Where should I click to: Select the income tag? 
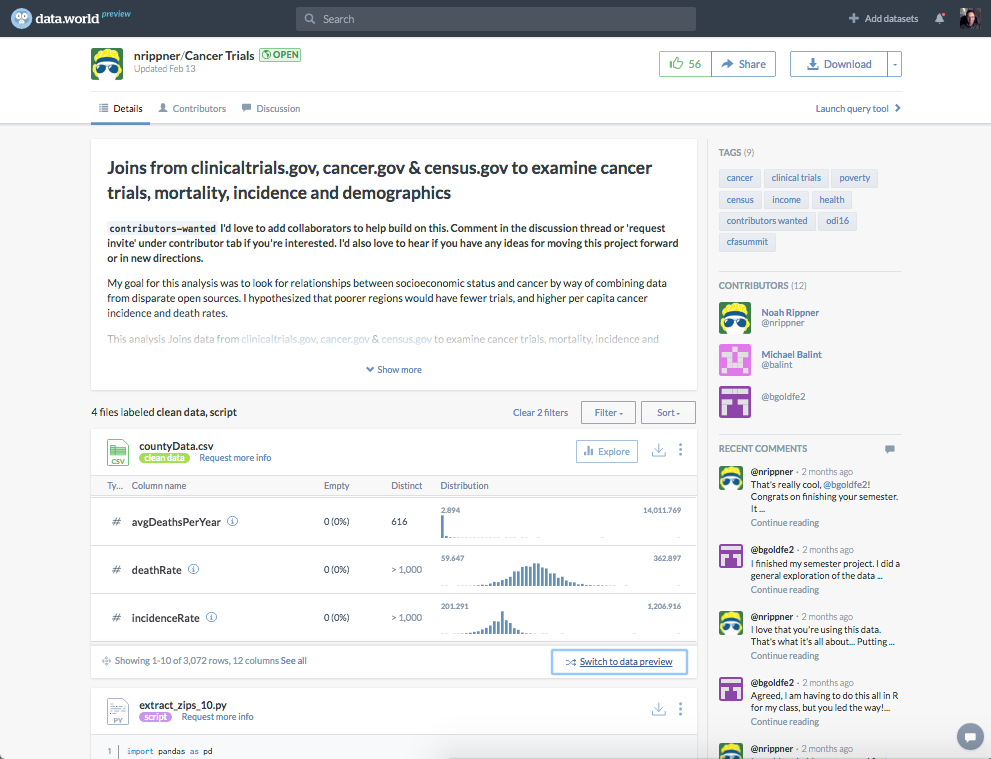point(786,200)
